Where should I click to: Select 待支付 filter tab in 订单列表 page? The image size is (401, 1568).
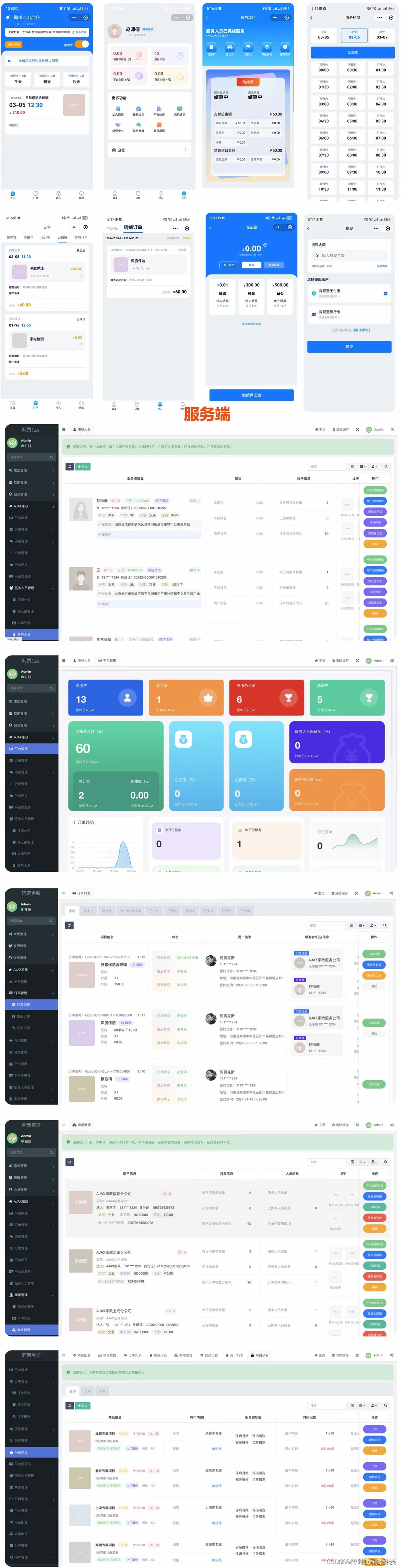click(89, 911)
